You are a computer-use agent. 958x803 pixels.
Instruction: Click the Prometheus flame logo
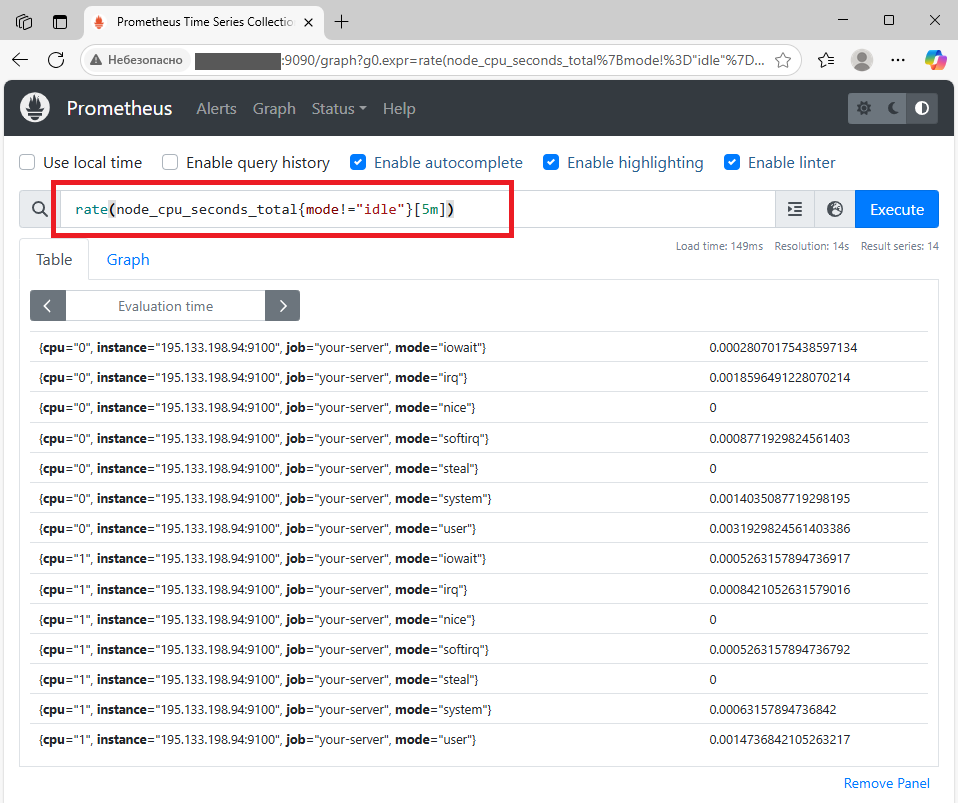35,108
